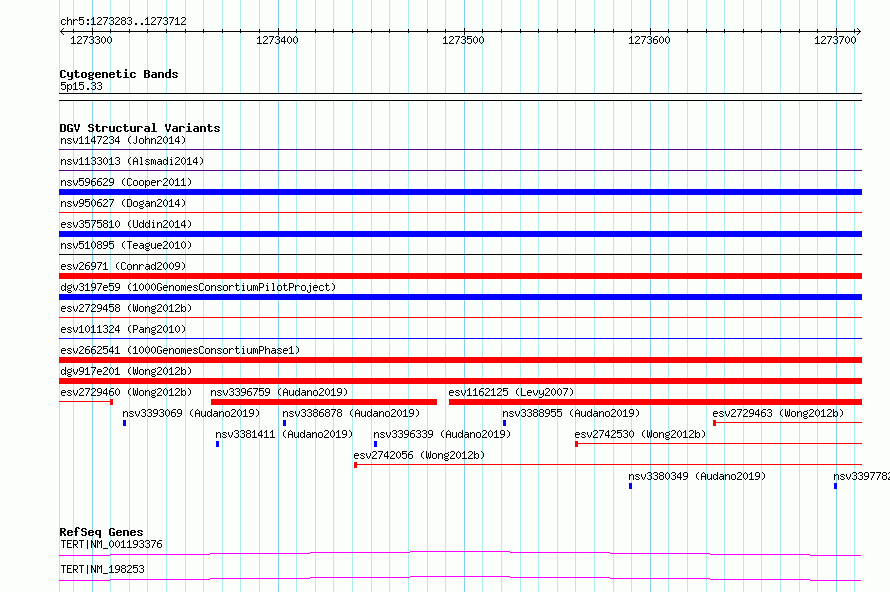The image size is (890, 592).
Task: Click the esv3575810 (Uddin2014) blue bar
Action: pos(460,234)
